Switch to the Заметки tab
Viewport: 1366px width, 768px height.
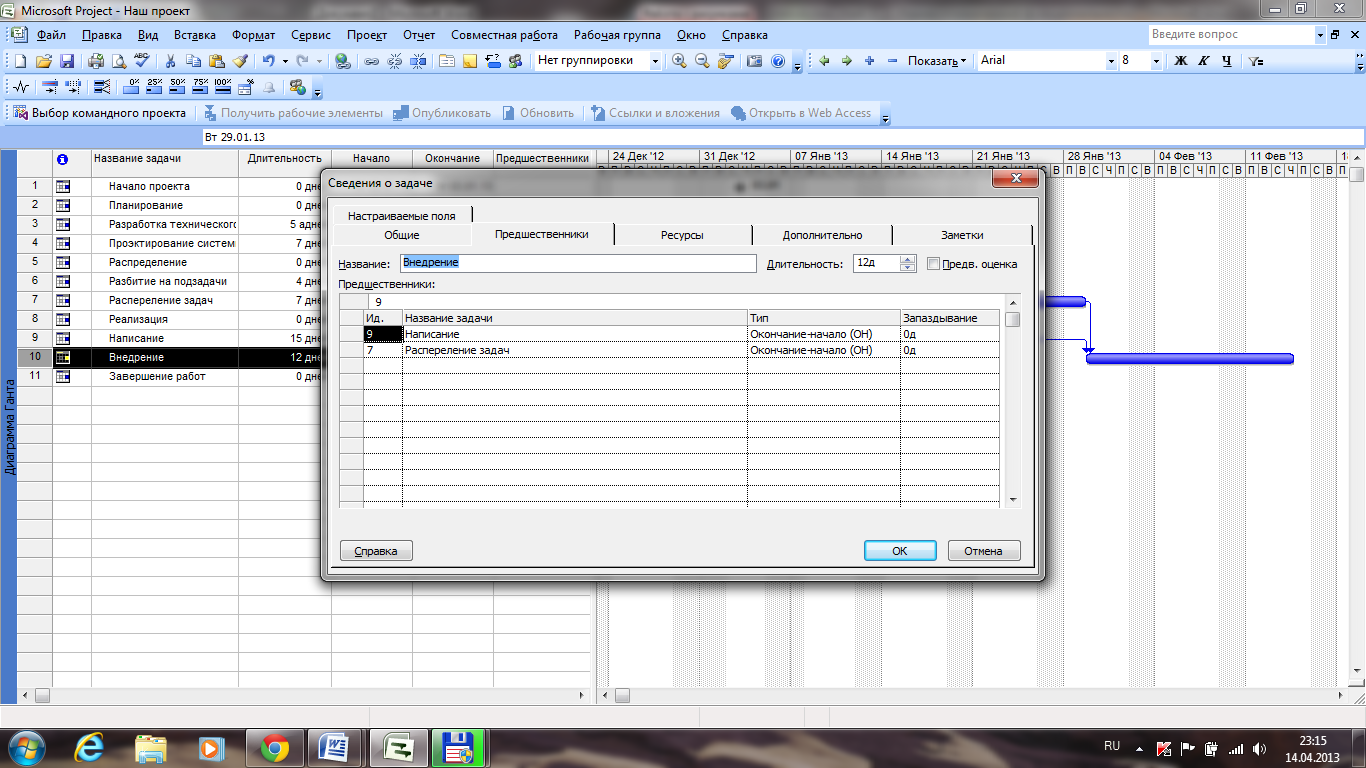point(962,235)
